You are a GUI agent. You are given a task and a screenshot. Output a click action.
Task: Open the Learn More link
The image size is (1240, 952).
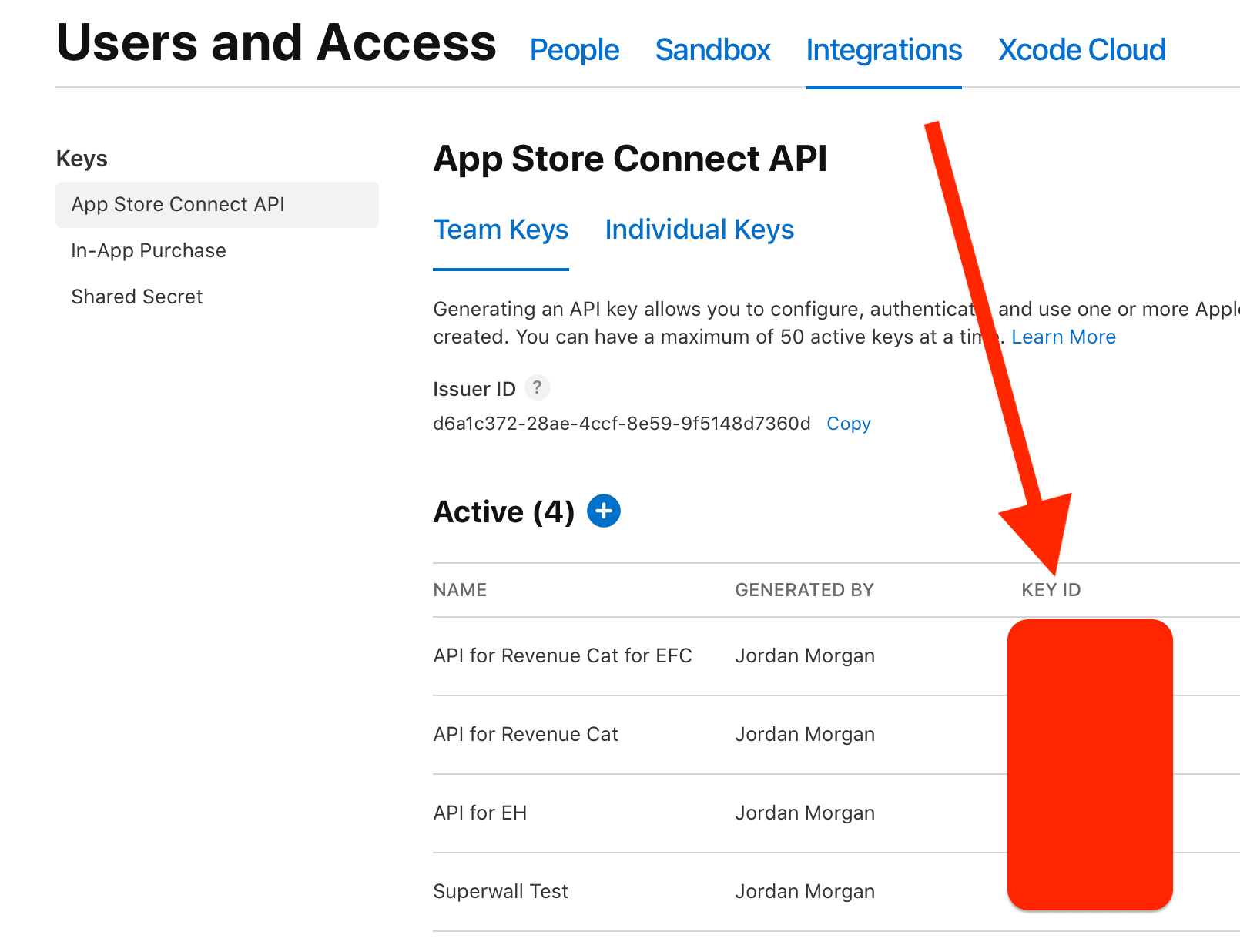coord(1063,337)
